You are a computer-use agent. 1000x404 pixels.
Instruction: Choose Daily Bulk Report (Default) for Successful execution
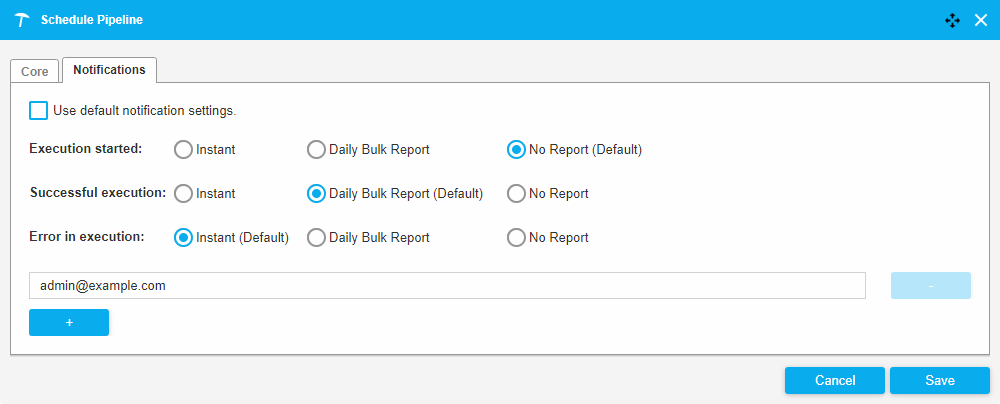316,194
